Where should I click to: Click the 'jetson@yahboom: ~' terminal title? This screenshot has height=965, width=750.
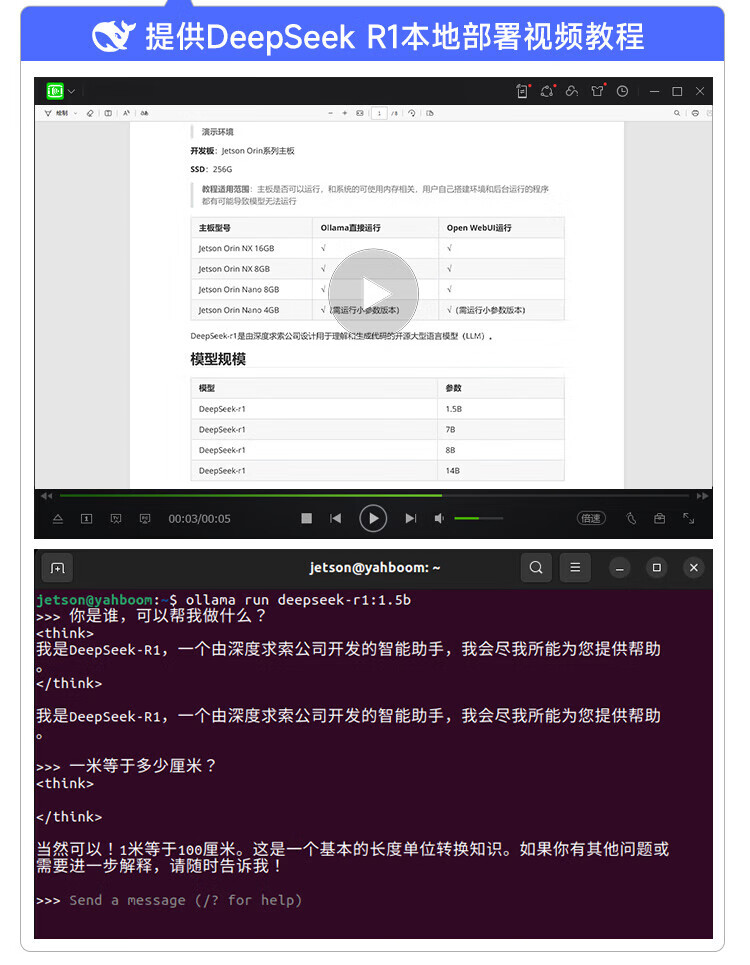pos(375,567)
